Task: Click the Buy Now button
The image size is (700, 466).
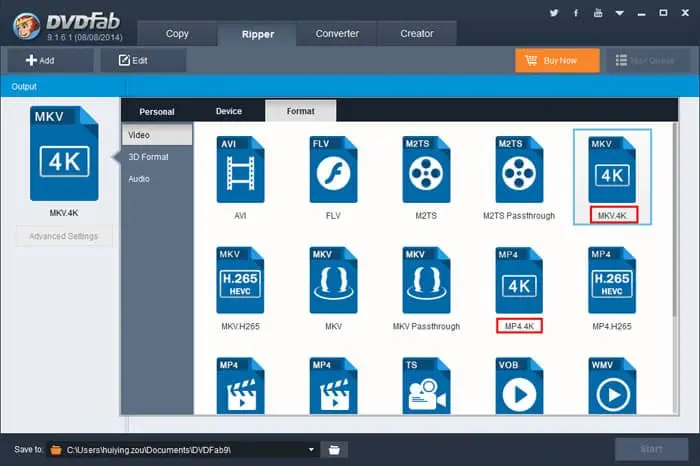Action: [x=557, y=60]
